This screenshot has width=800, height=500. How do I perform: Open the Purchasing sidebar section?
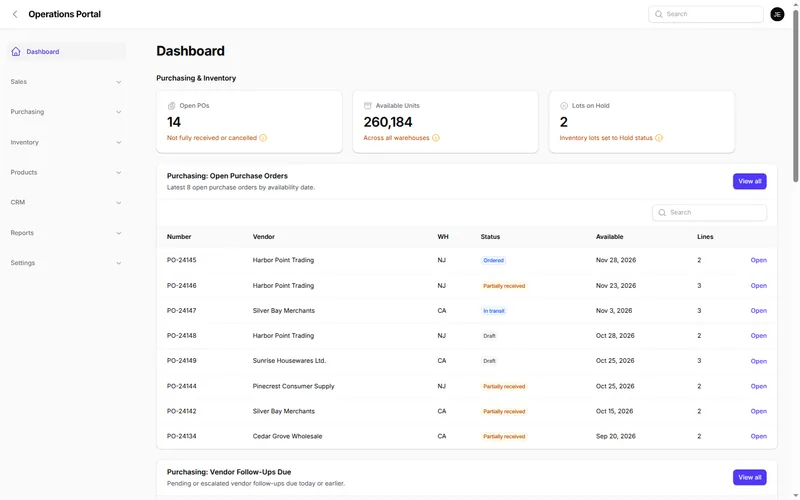point(66,112)
